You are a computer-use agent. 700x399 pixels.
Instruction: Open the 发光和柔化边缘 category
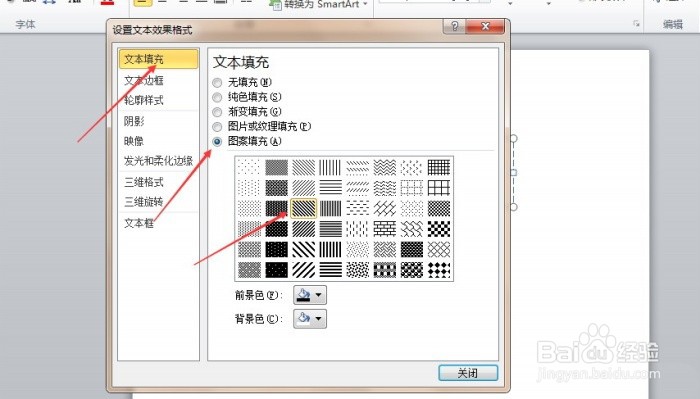(158, 161)
